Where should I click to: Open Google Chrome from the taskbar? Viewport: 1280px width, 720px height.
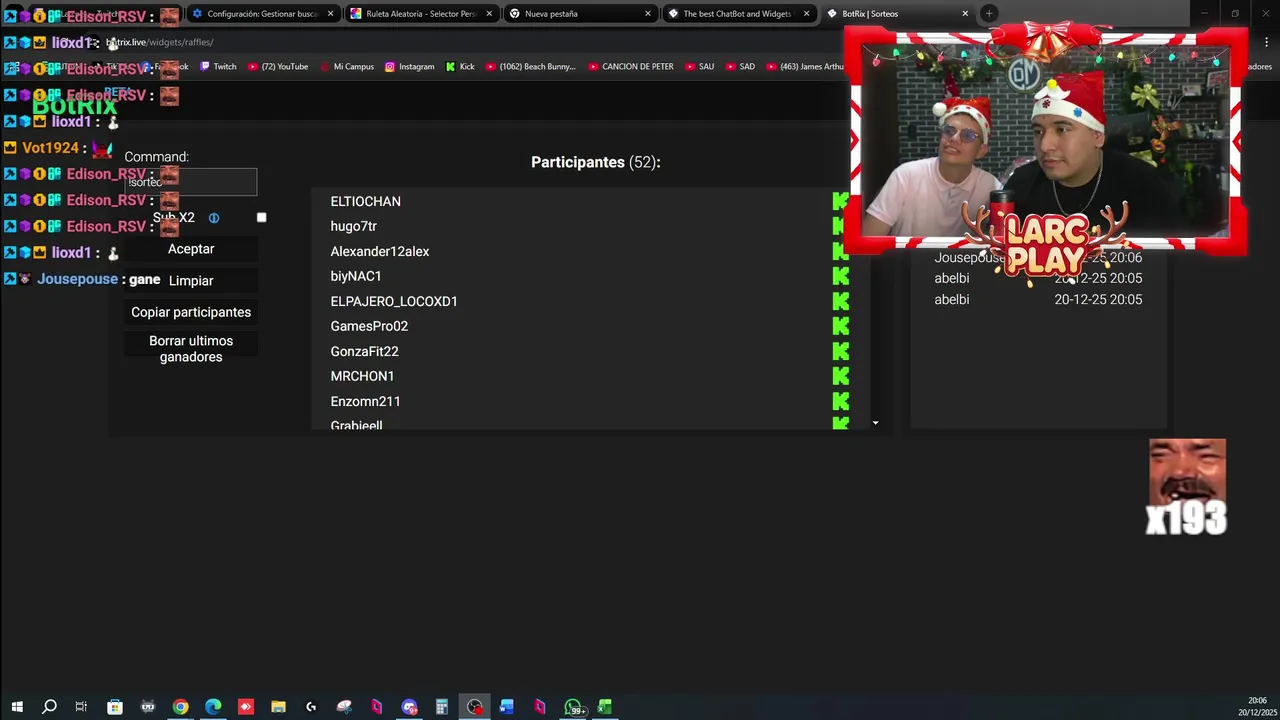(x=180, y=707)
